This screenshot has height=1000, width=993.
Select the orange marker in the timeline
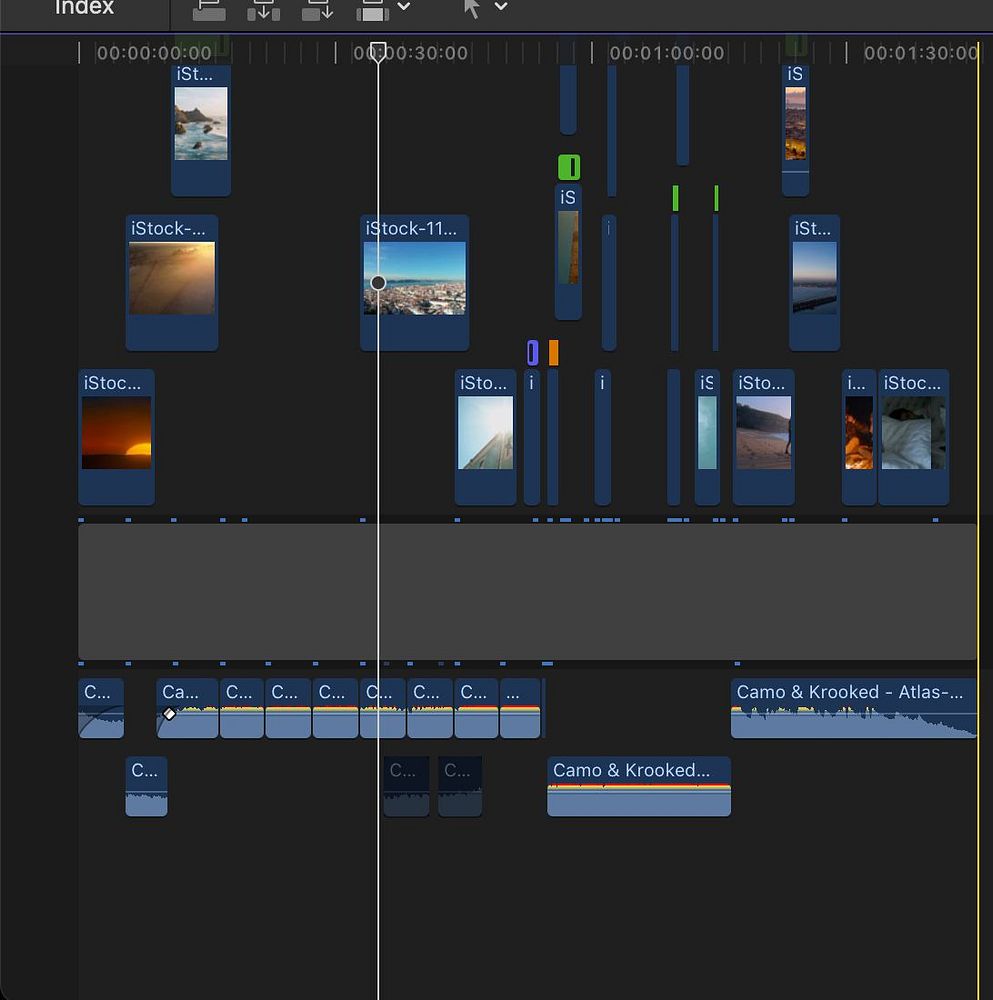(554, 353)
